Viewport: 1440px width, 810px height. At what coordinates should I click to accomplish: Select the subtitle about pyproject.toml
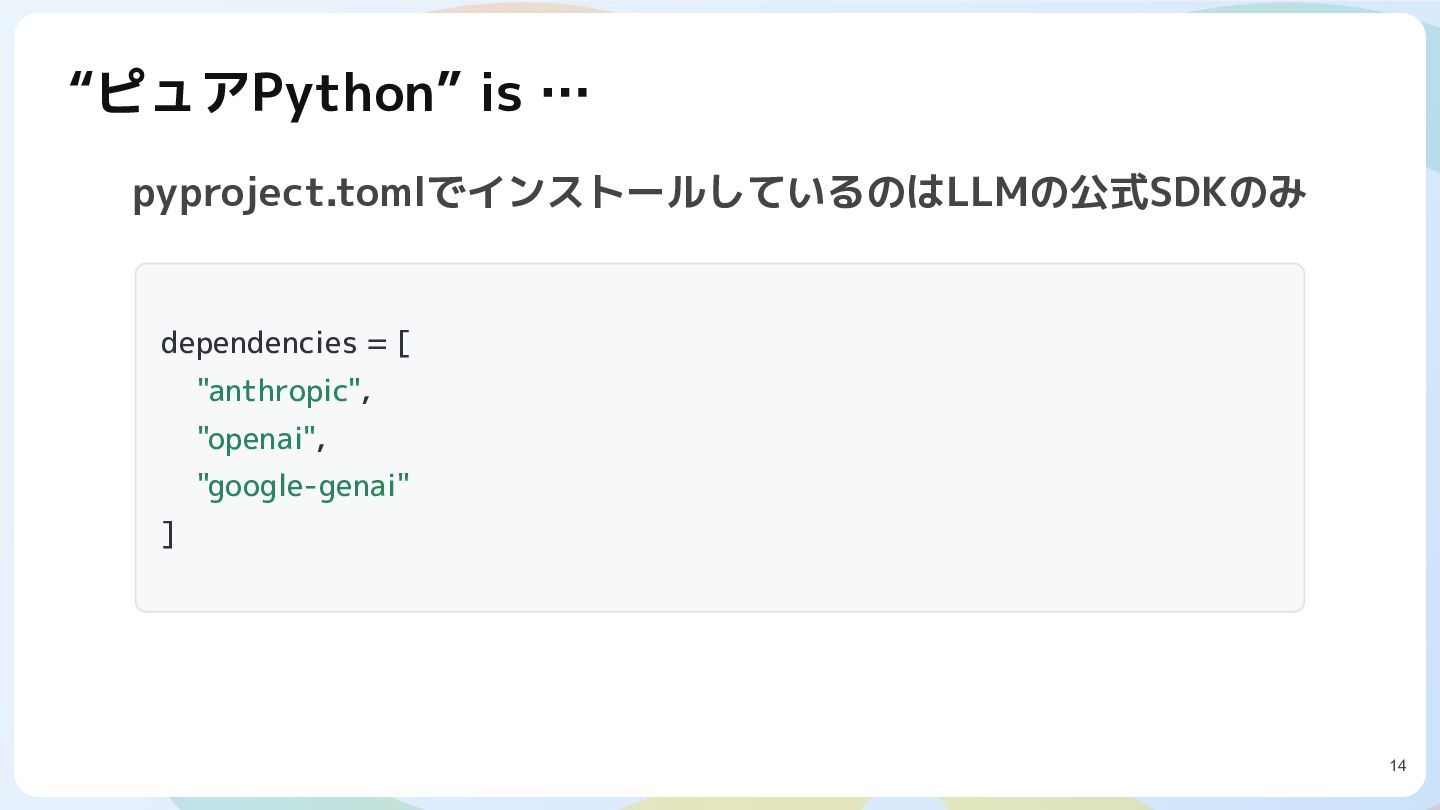point(719,194)
